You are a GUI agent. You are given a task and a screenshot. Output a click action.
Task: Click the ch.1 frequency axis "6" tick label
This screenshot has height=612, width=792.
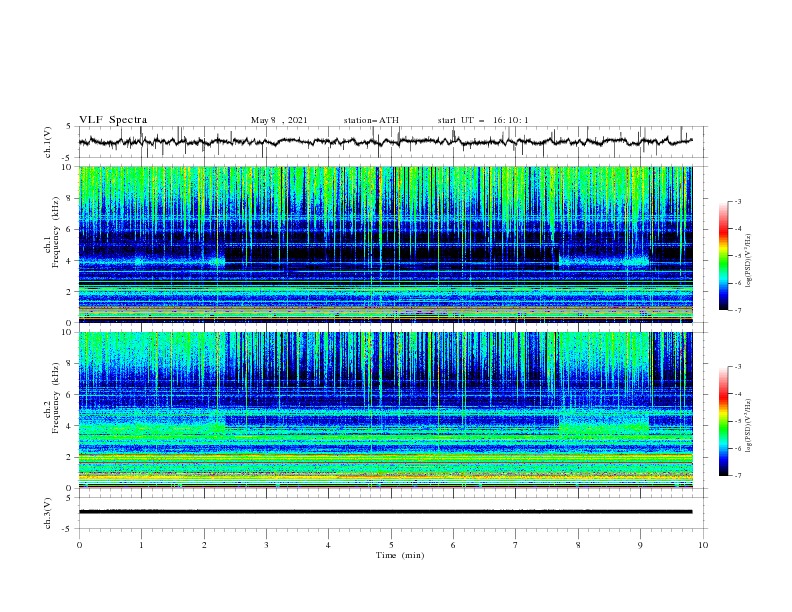pos(69,229)
